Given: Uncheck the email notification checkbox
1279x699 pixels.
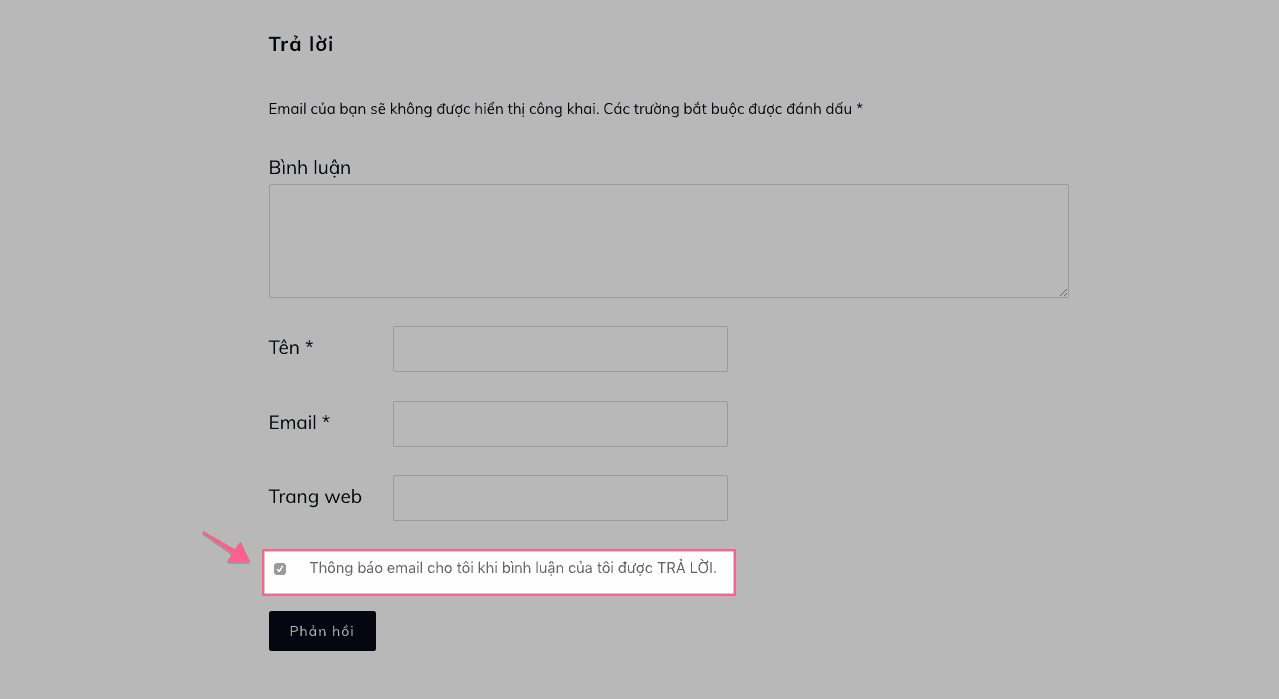Looking at the screenshot, I should pyautogui.click(x=280, y=569).
